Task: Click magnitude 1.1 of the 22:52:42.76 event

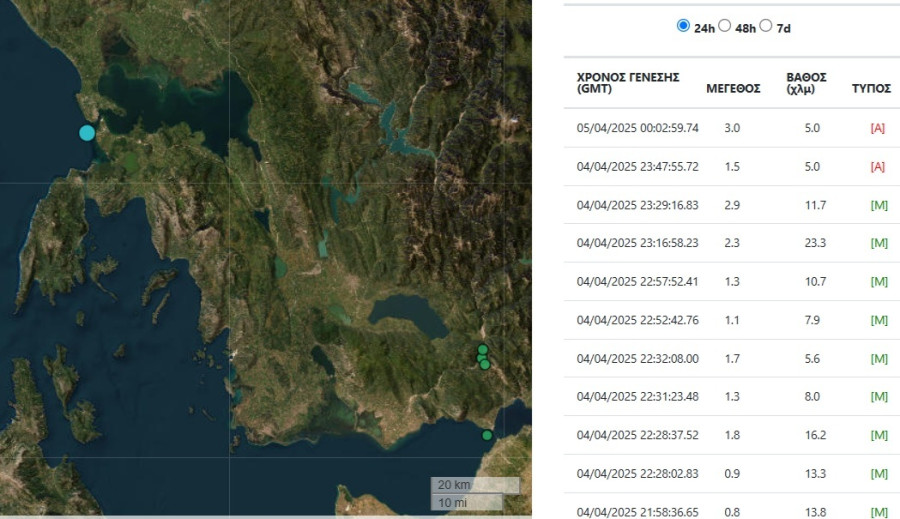Action: coord(732,320)
